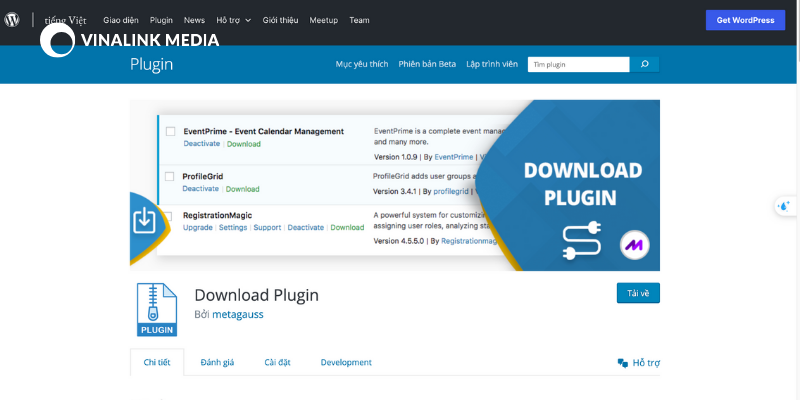800x400 pixels.
Task: Open Plugin in top navigation
Action: (161, 20)
